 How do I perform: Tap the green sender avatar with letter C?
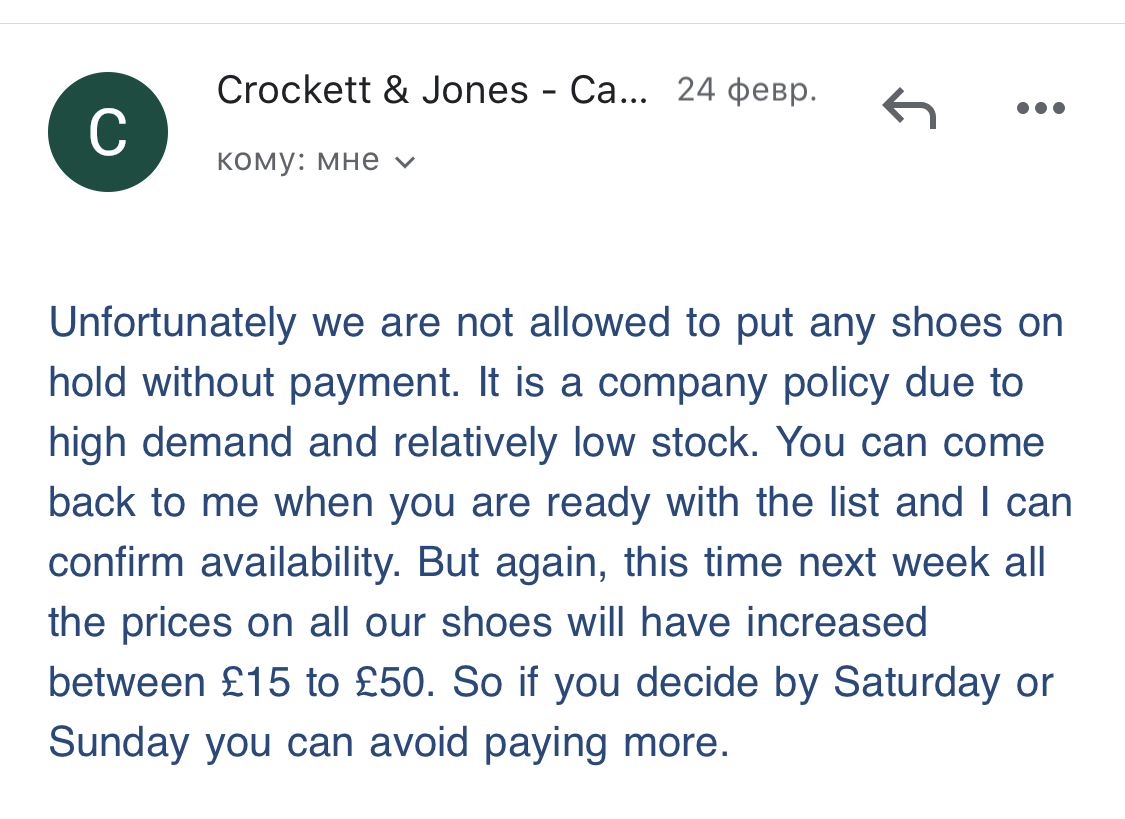click(108, 132)
